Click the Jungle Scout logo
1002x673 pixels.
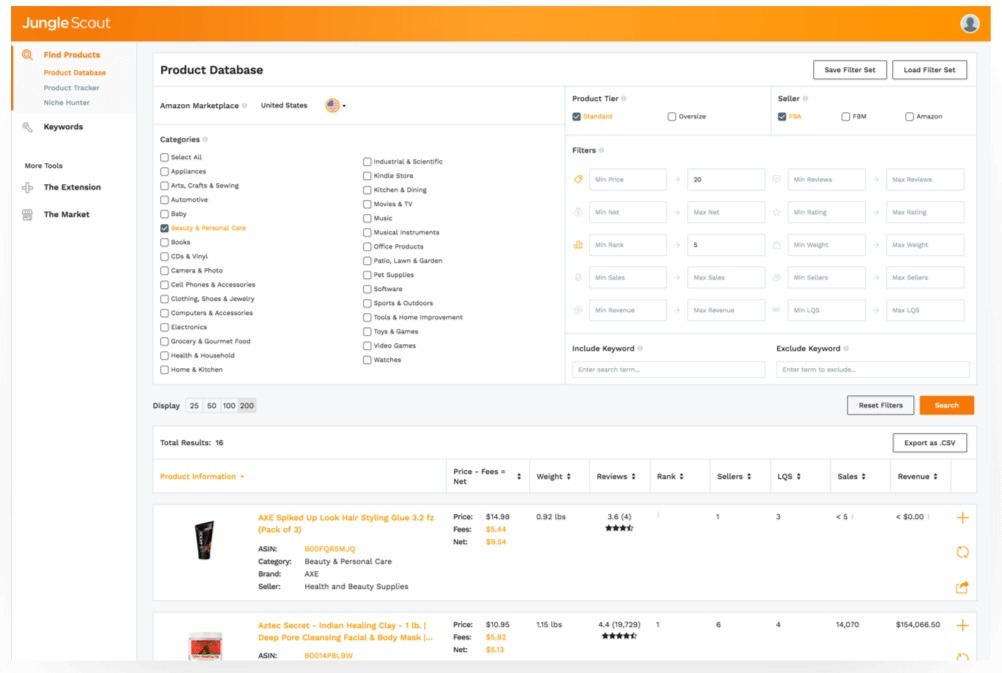pos(66,24)
